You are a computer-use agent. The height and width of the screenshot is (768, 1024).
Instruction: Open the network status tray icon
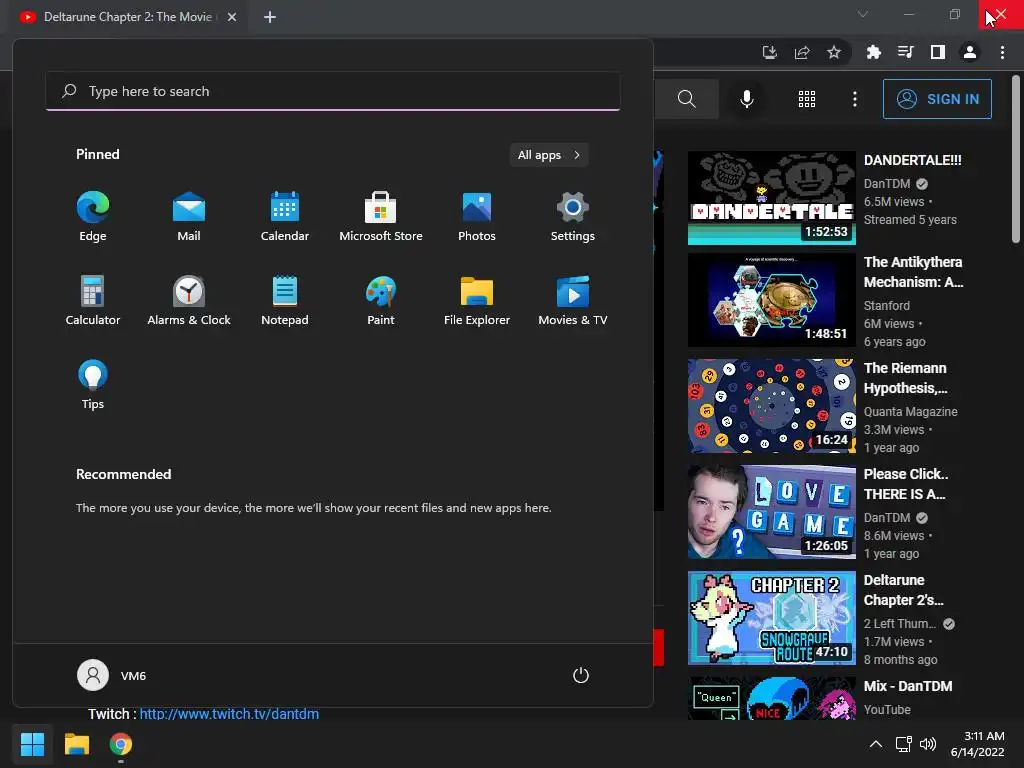[903, 744]
